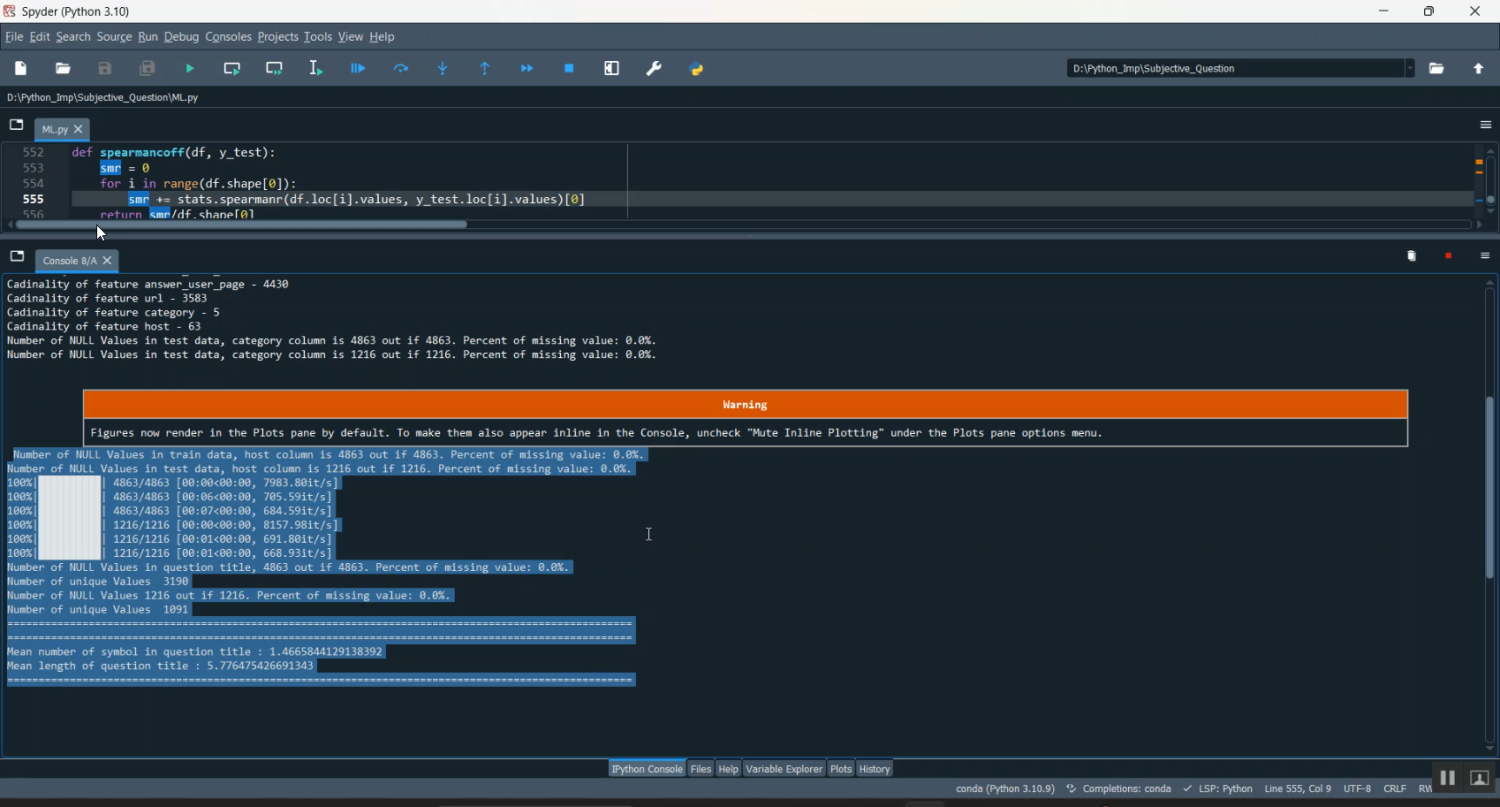The height and width of the screenshot is (807, 1500).
Task: Open the Debug menu
Action: click(x=181, y=37)
